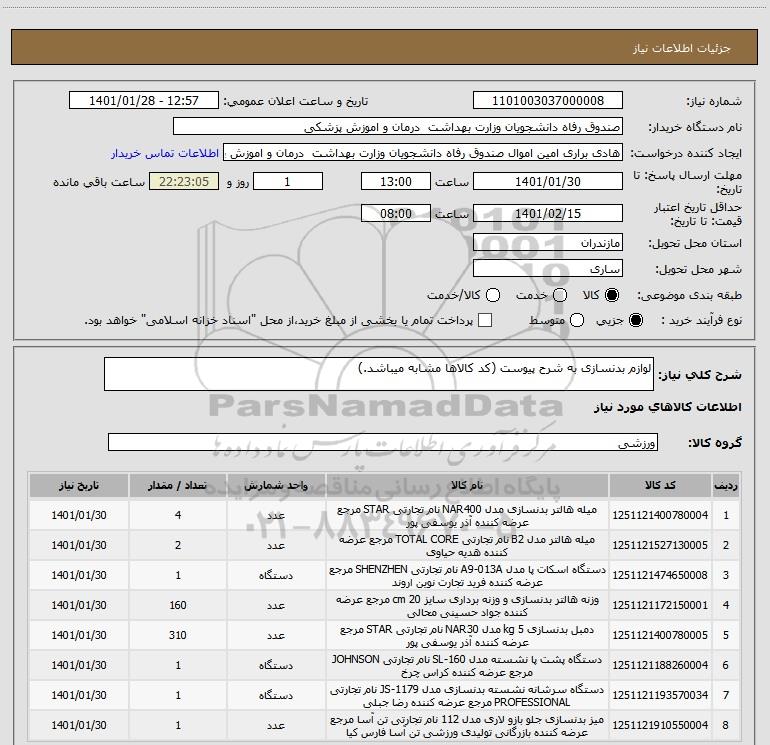Click the response deadline date 1401/01/30 field

[x=548, y=181]
